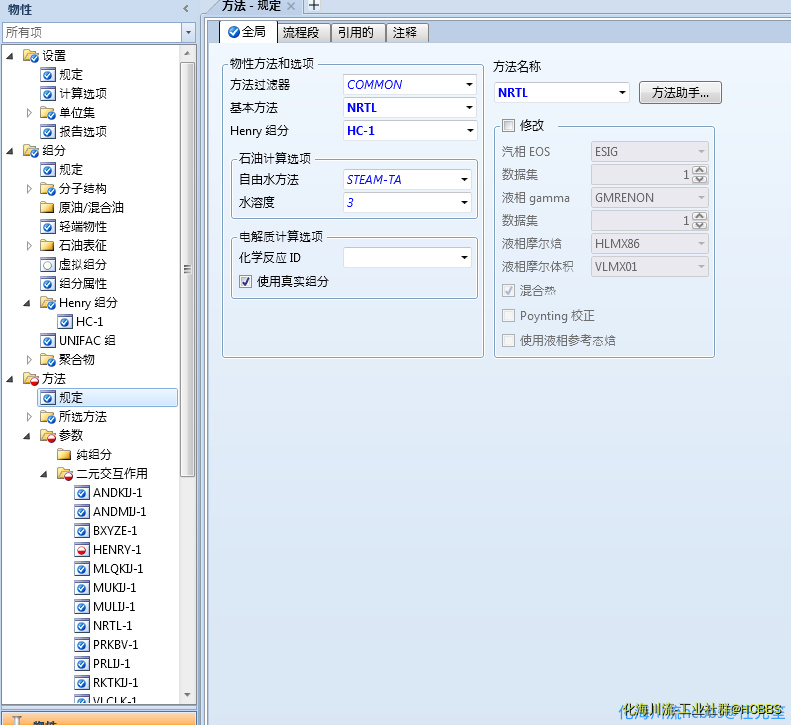Select UNIFAC 组 in the tree
Screen dimensions: 791x725
tap(87, 341)
